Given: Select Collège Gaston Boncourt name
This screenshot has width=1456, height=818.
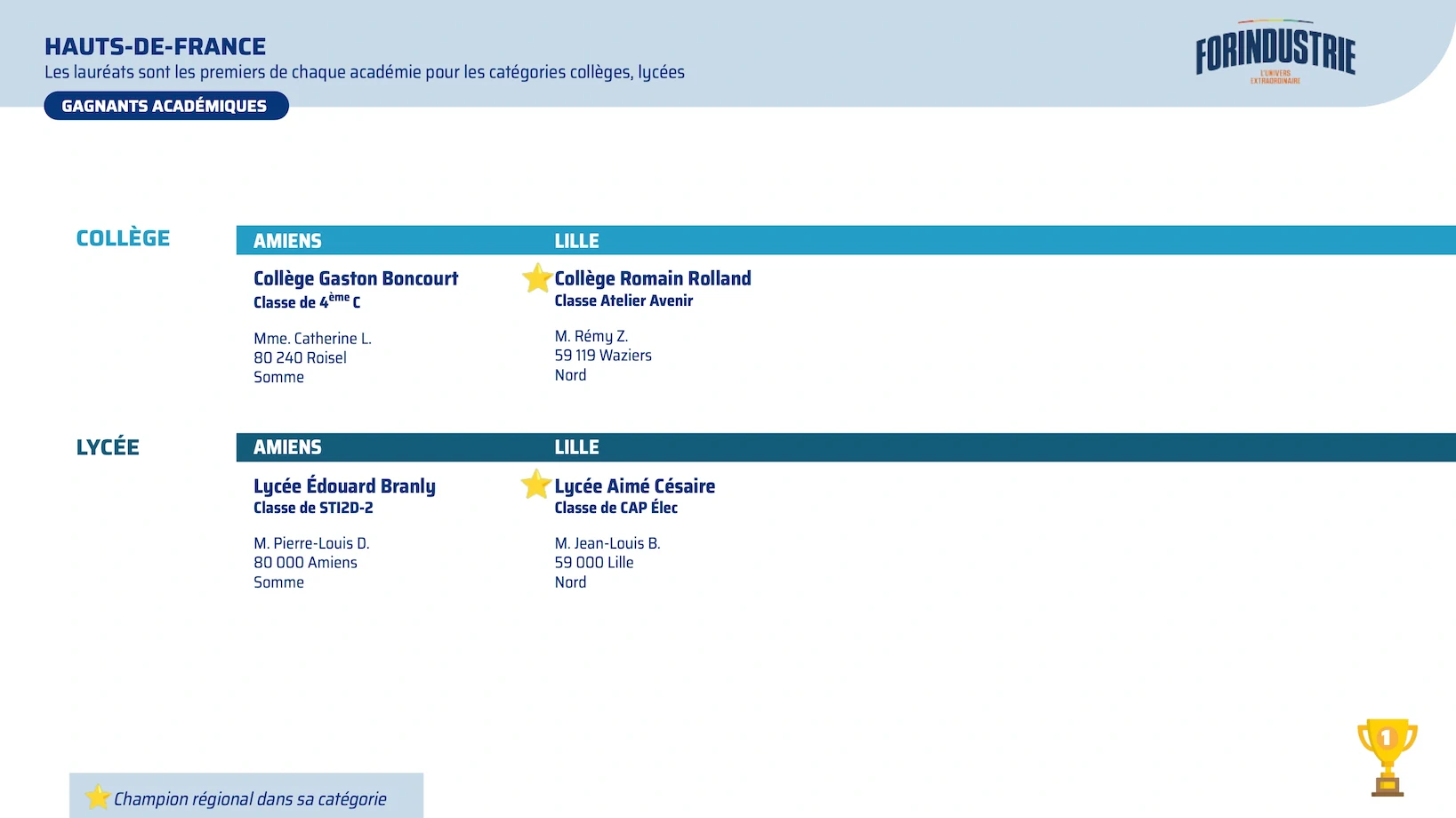Looking at the screenshot, I should coord(356,278).
